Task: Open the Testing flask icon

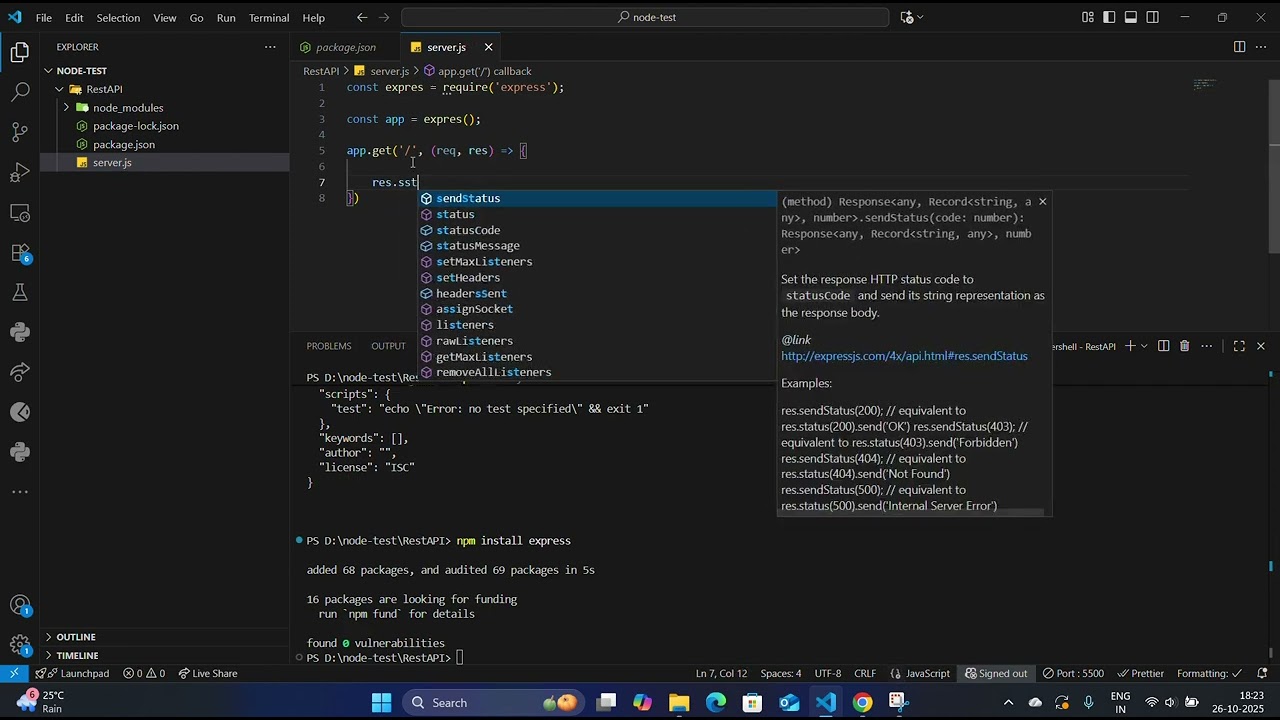Action: coord(20,293)
